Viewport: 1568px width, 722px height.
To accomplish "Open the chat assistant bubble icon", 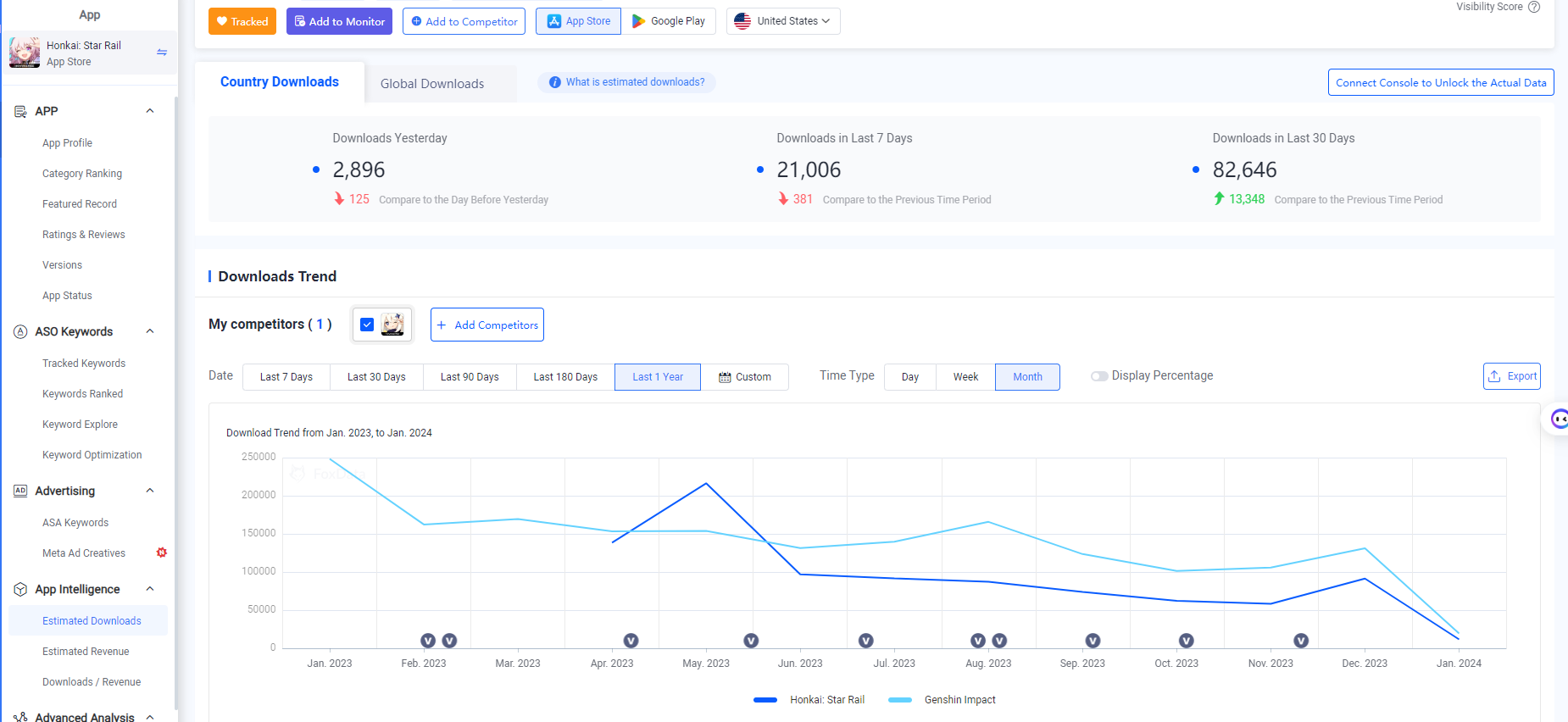I will click(1558, 419).
